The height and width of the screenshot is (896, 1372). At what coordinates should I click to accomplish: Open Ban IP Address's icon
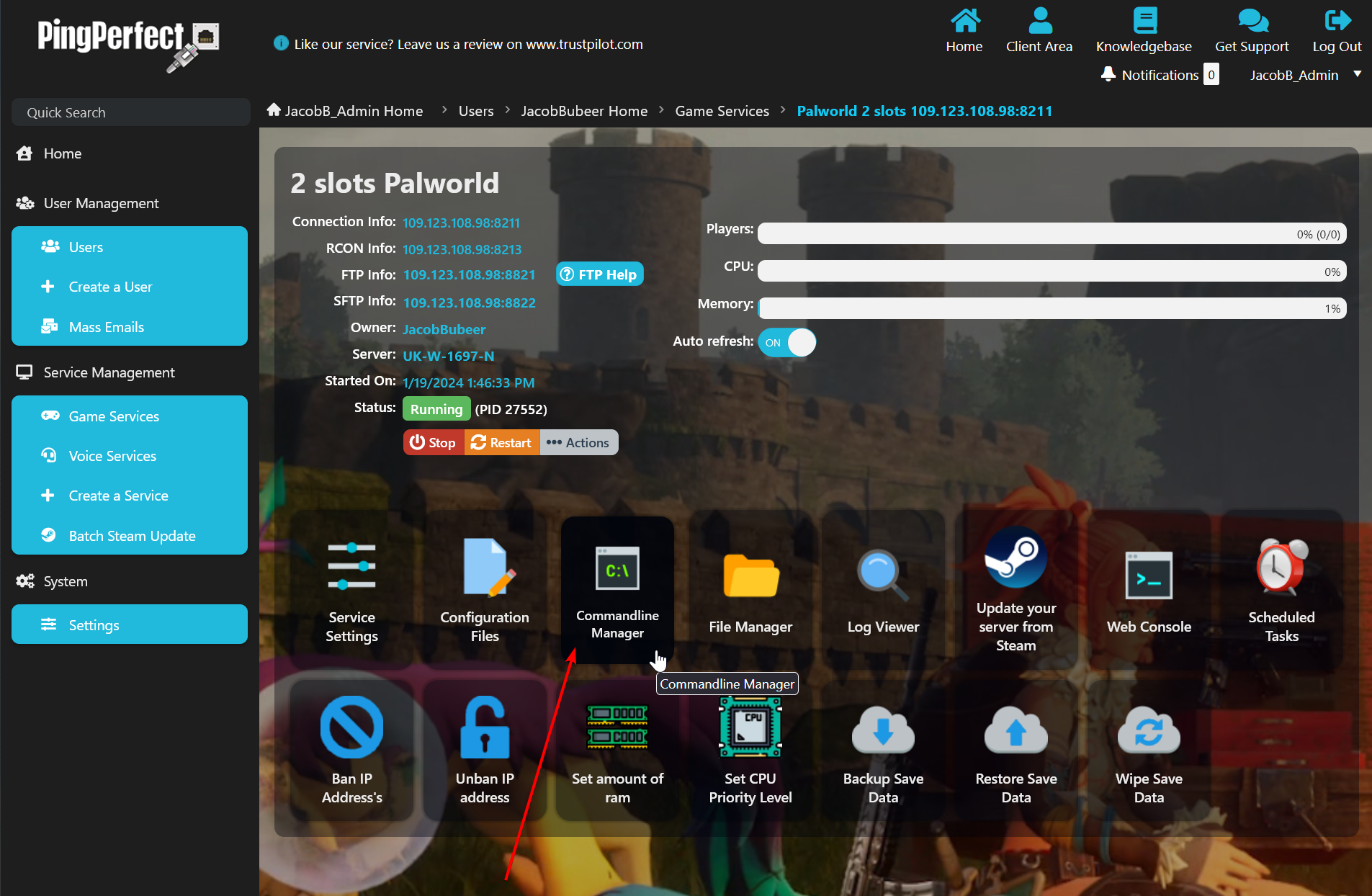coord(351,727)
